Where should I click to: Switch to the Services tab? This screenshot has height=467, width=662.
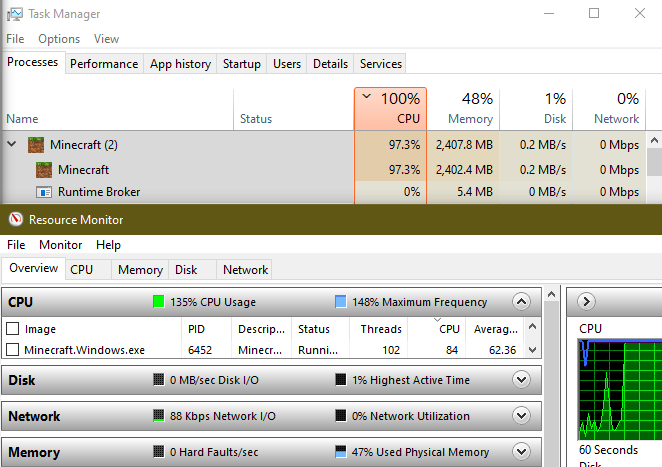point(381,64)
